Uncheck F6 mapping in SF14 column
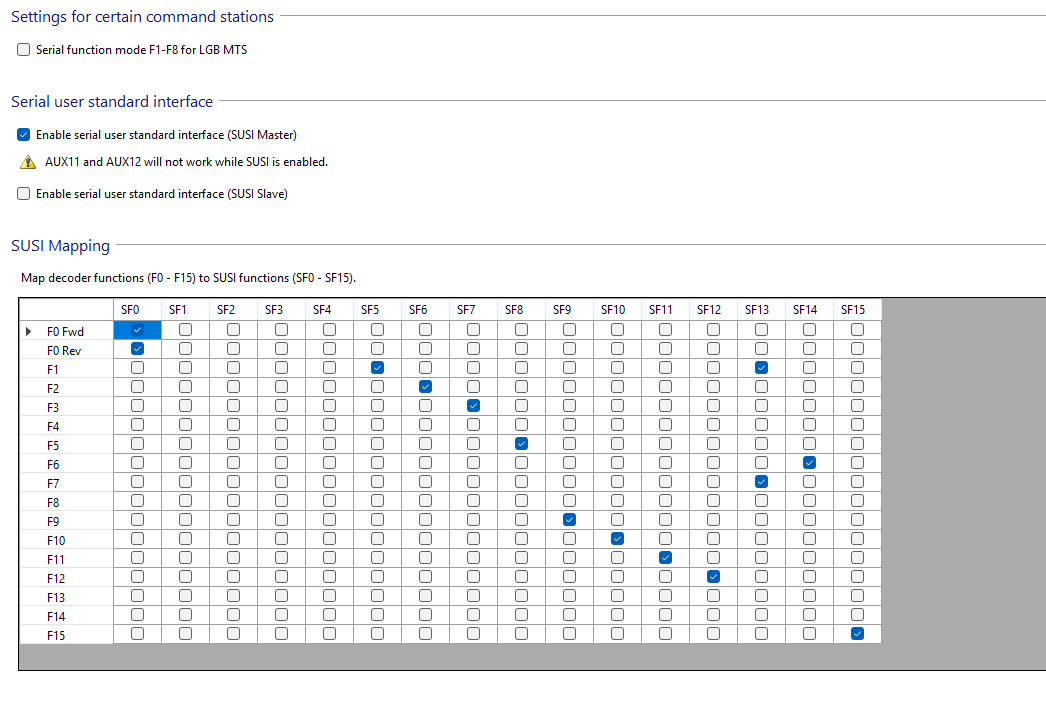 (809, 463)
